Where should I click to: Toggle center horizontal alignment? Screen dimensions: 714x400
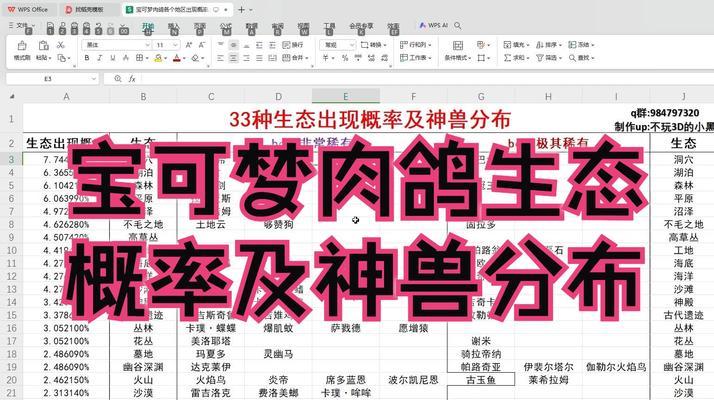point(233,58)
